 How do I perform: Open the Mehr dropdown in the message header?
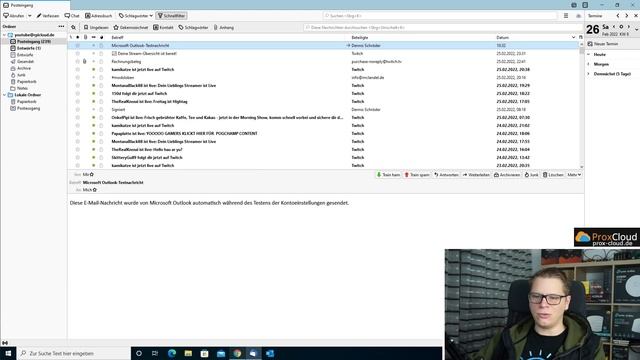click(x=574, y=175)
